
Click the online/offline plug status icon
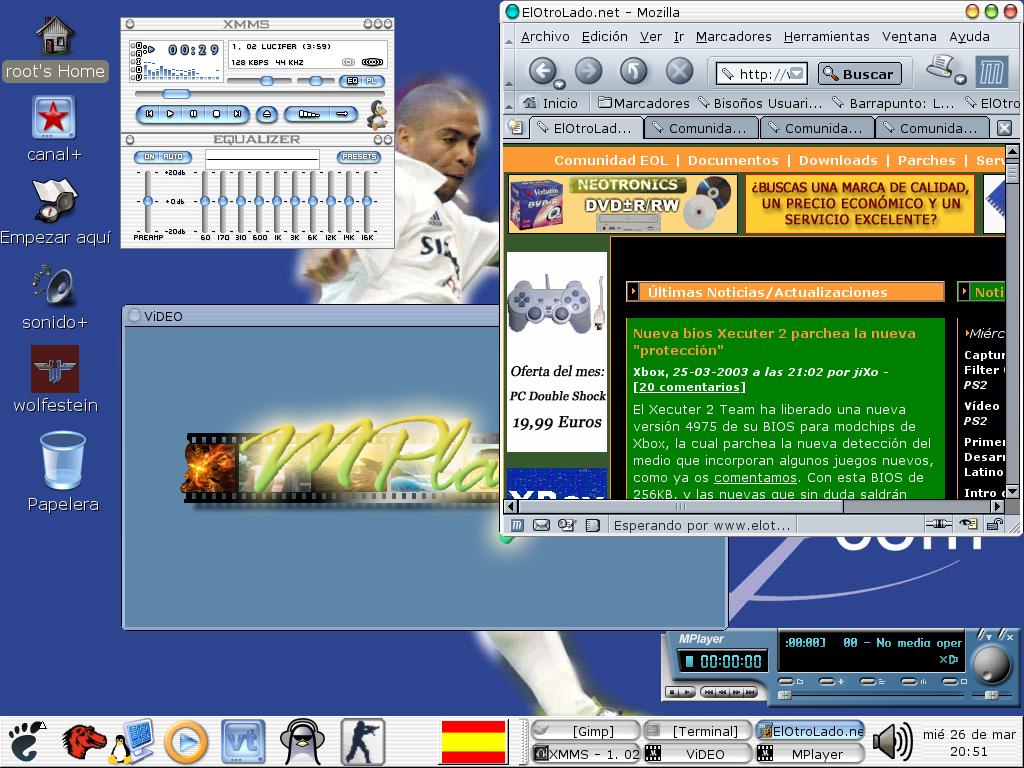pos(938,524)
